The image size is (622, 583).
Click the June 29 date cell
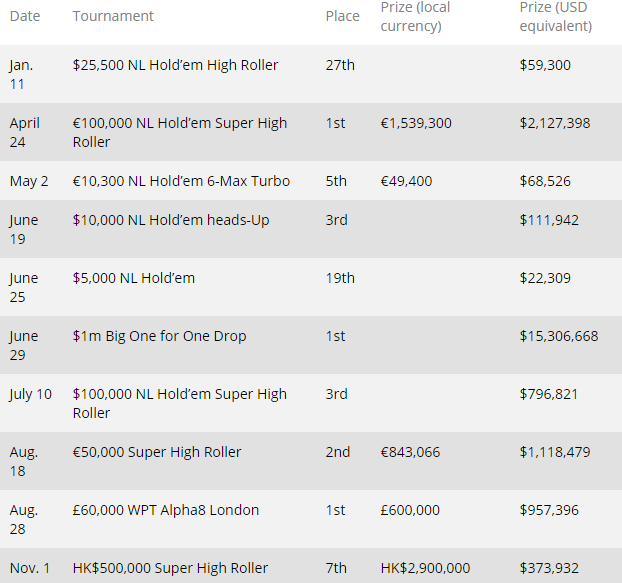26,345
